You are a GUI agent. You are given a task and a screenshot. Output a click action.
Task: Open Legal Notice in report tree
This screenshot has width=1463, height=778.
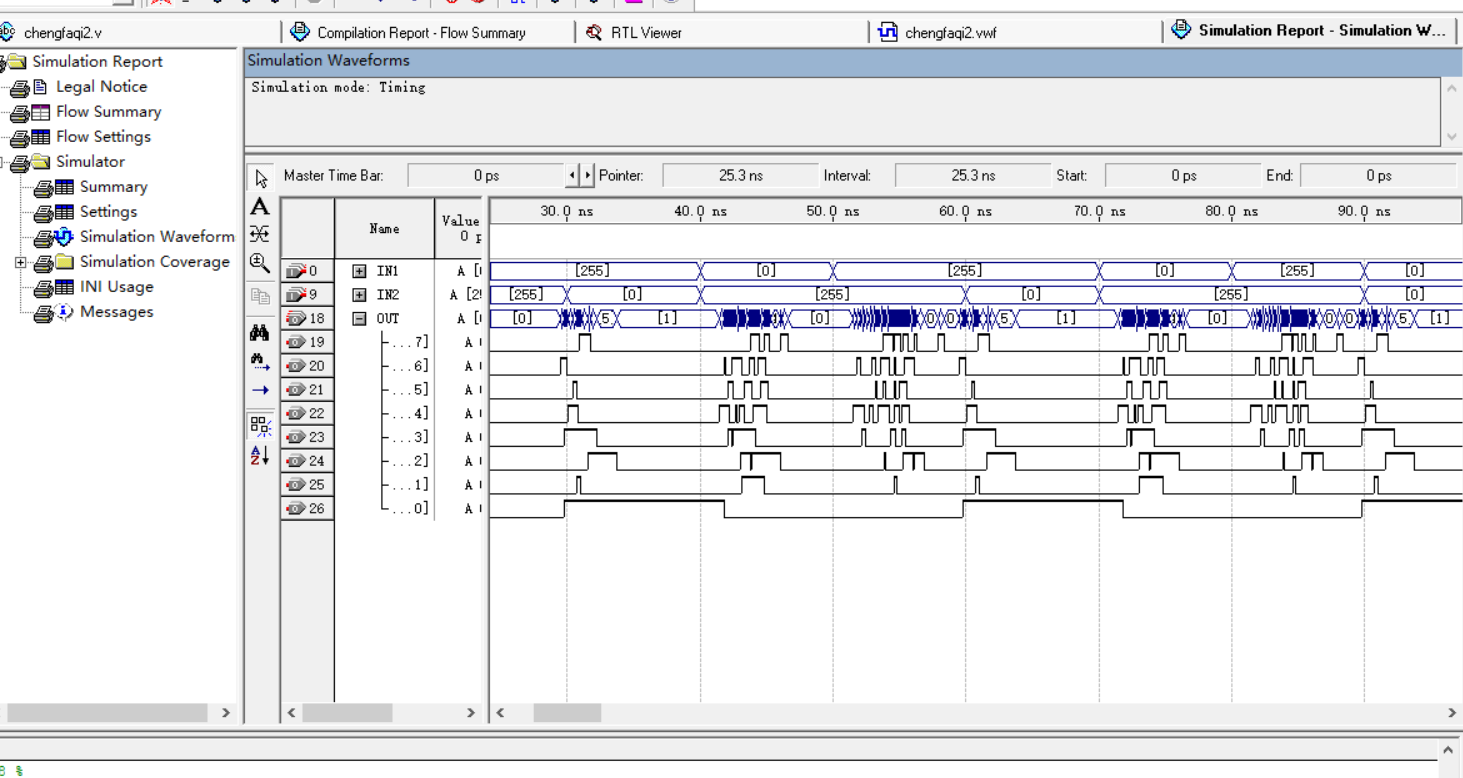(x=101, y=87)
